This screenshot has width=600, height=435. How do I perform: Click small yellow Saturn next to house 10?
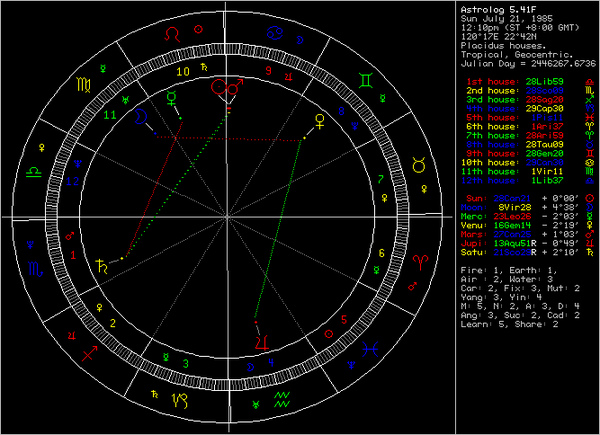(x=204, y=67)
